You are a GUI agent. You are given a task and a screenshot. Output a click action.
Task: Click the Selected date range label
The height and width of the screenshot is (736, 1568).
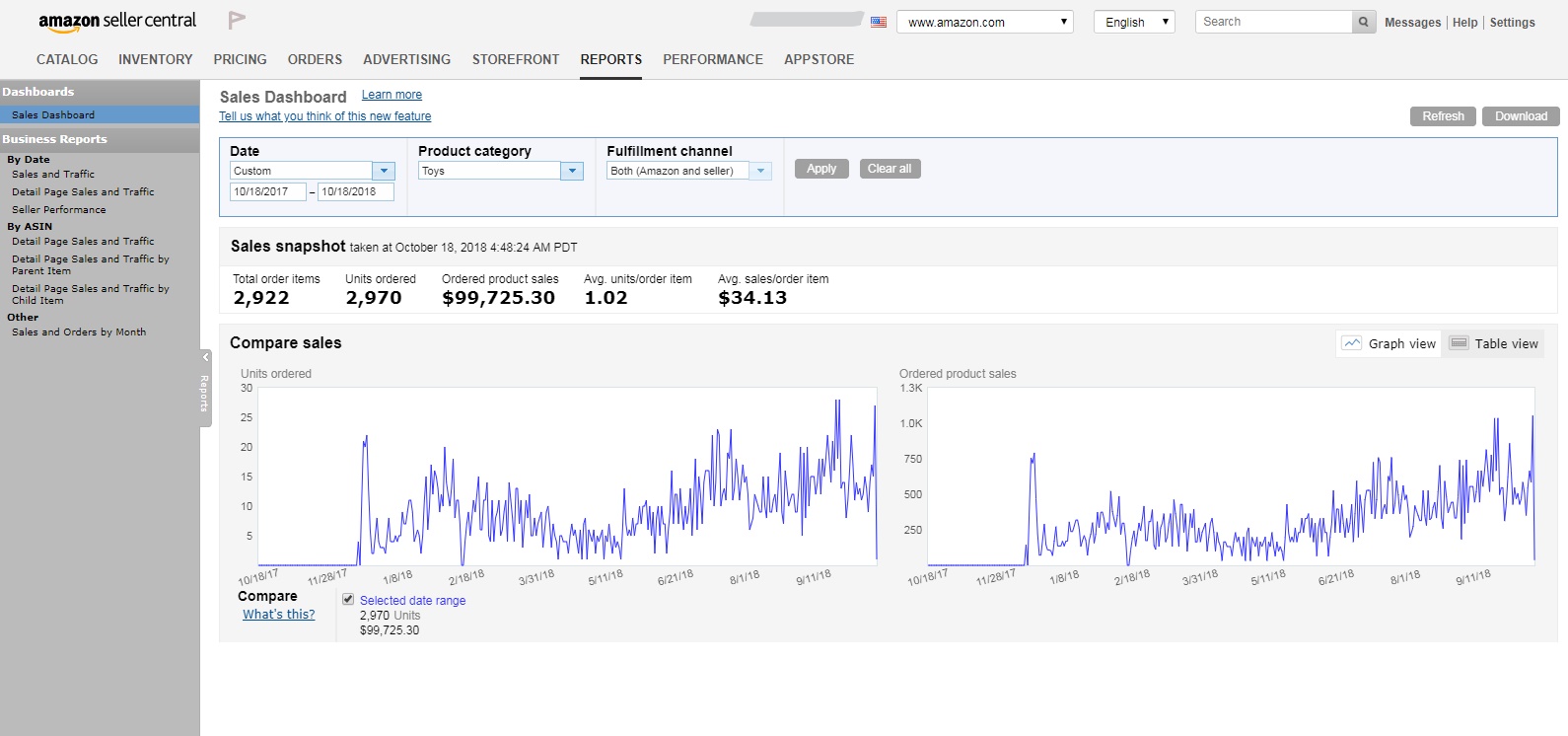[x=412, y=600]
